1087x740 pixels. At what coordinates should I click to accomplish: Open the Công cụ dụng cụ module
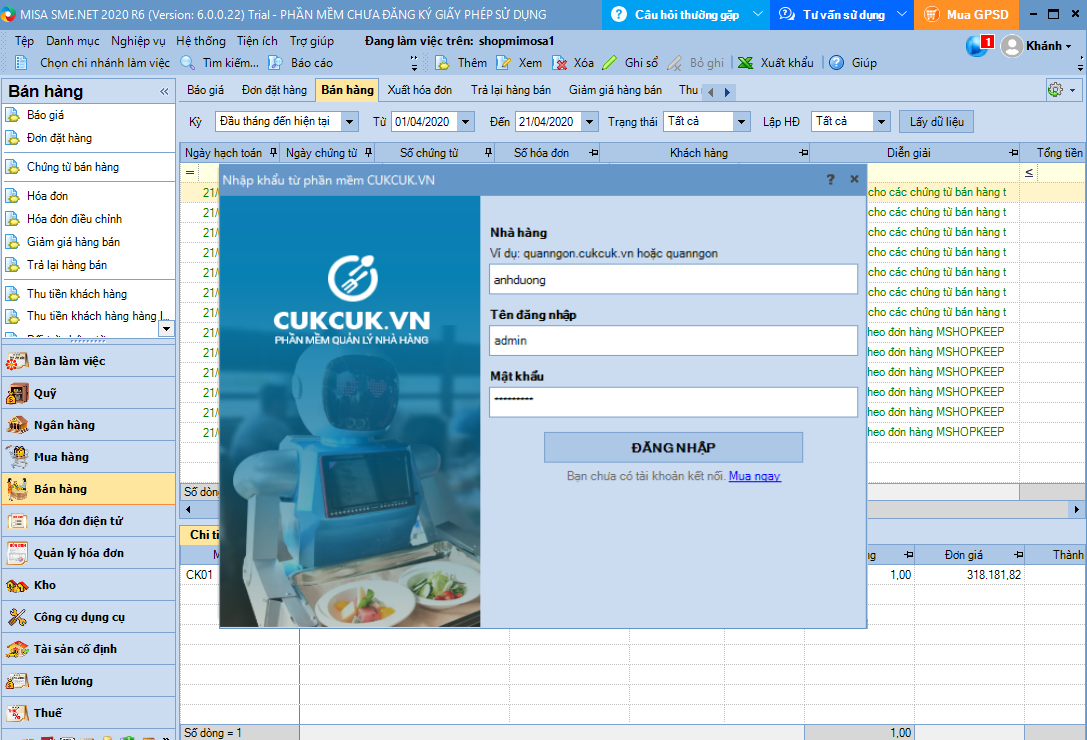point(89,617)
